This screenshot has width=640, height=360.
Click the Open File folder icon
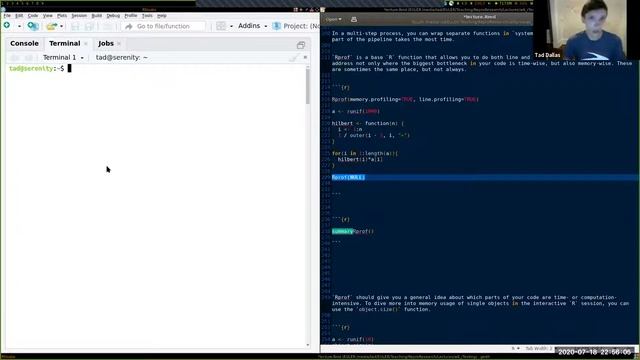[x=51, y=26]
